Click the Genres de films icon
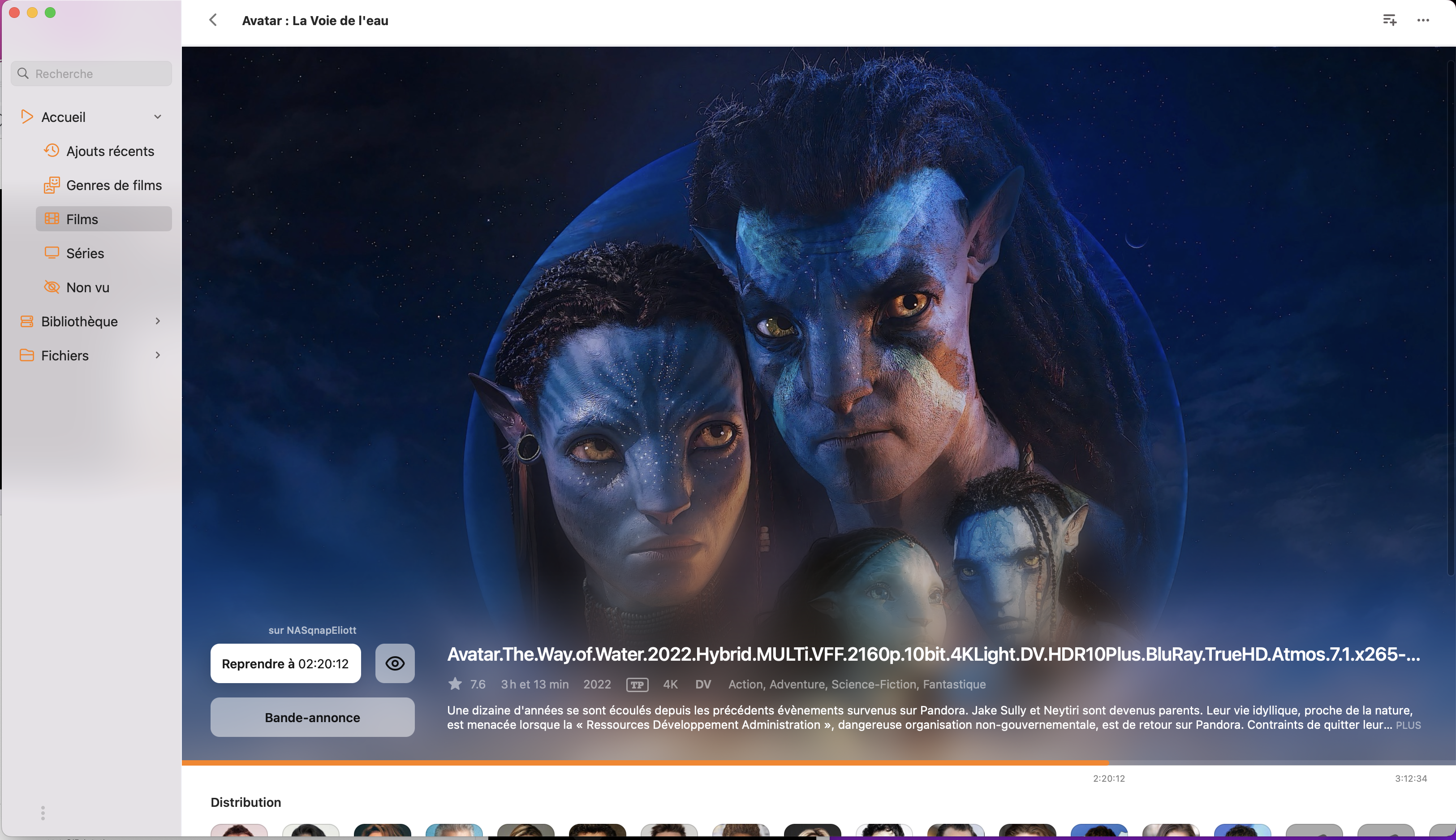This screenshot has height=840, width=1456. (52, 185)
